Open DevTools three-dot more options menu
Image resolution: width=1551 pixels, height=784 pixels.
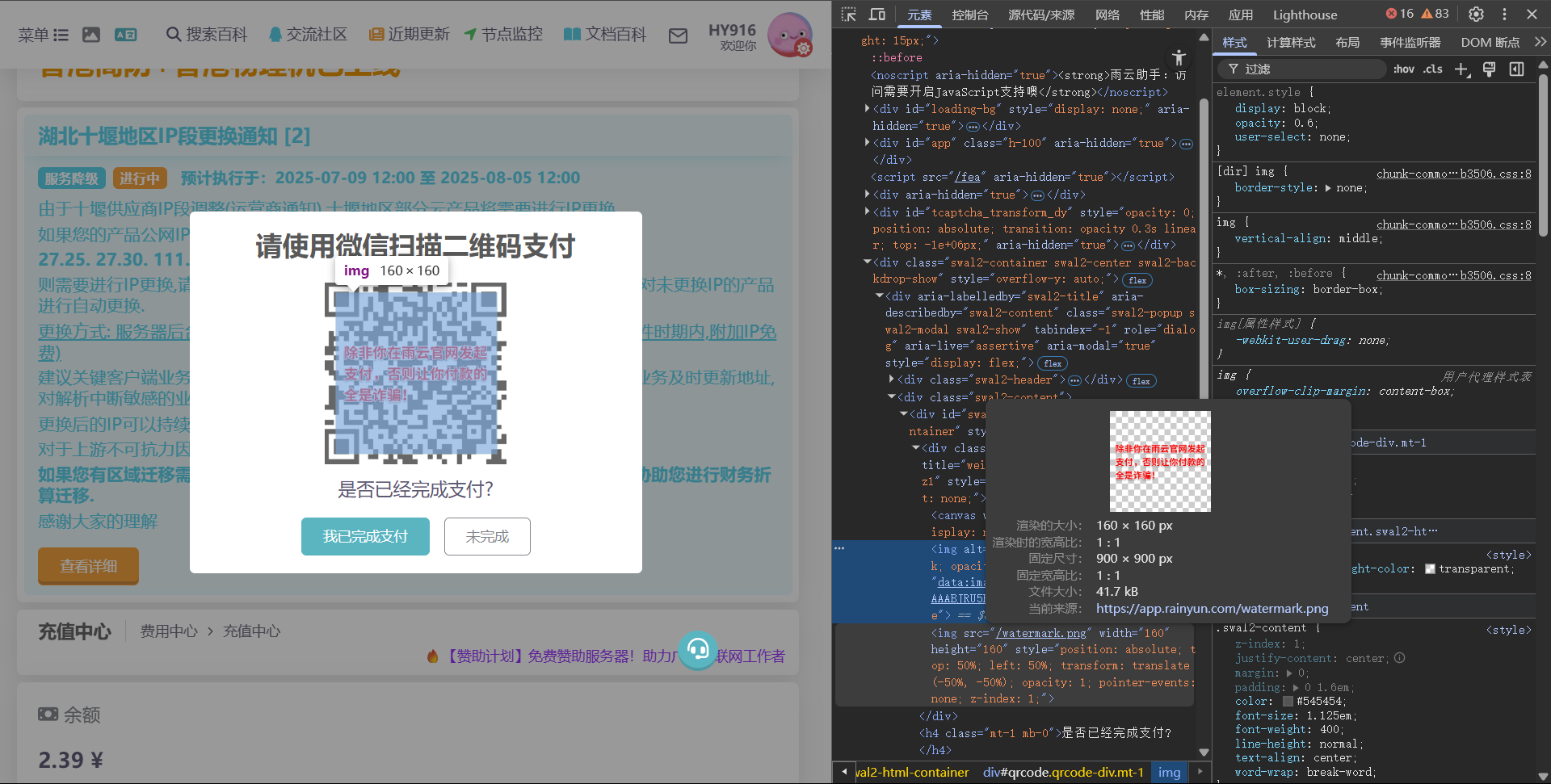tap(1504, 15)
